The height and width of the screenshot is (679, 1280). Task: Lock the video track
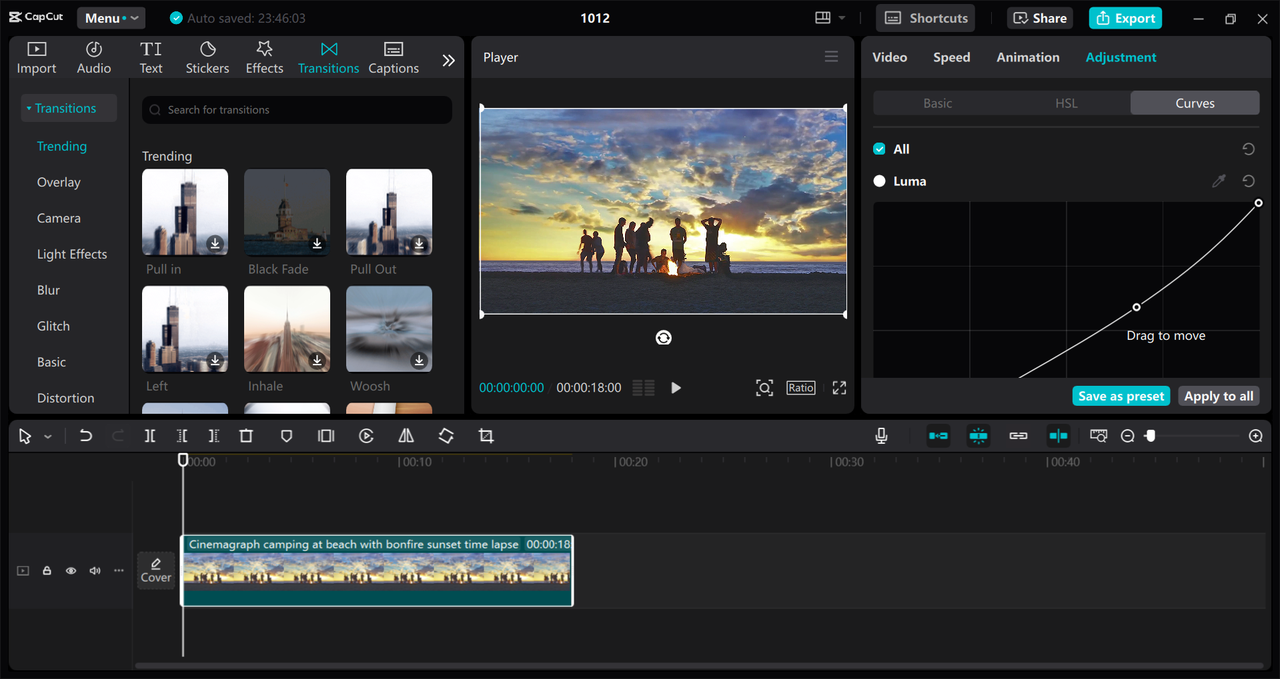pyautogui.click(x=47, y=571)
